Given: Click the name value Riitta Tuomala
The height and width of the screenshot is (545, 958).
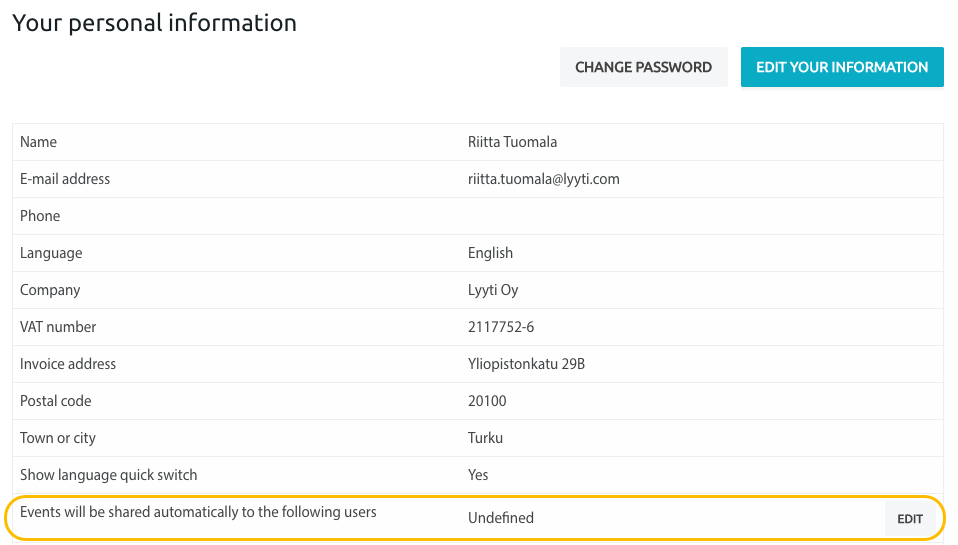Looking at the screenshot, I should (512, 142).
